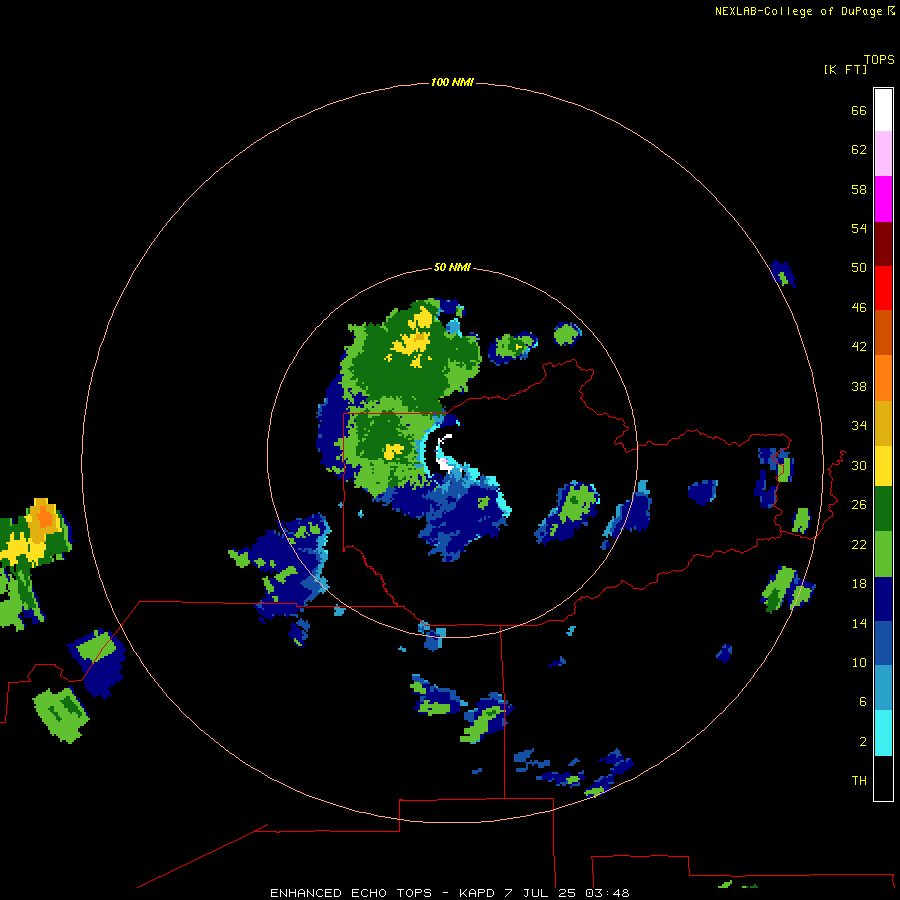Click the 2 value on the legend
Screen dimensions: 900x900
point(863,742)
